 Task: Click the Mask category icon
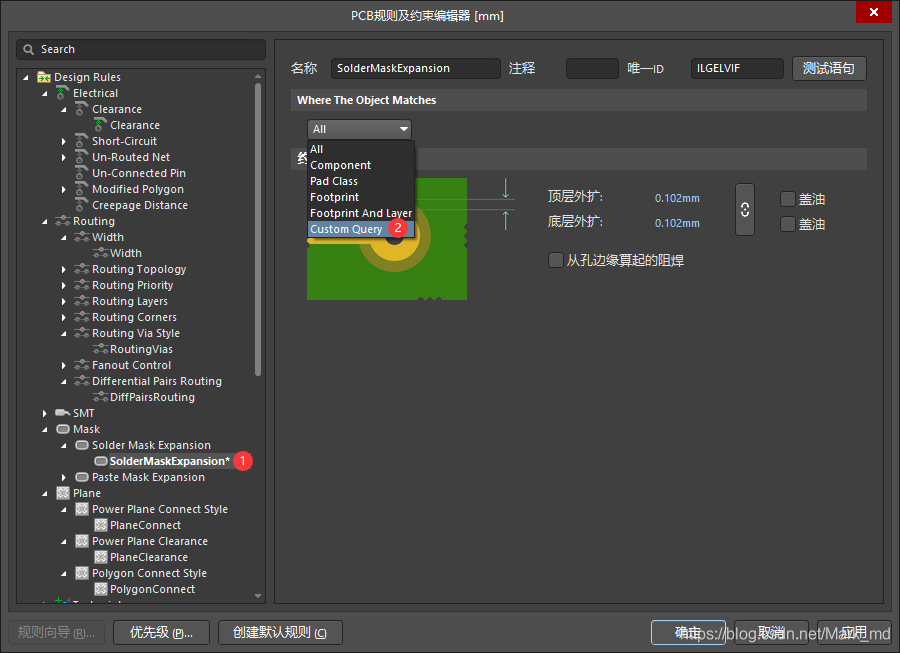(63, 429)
